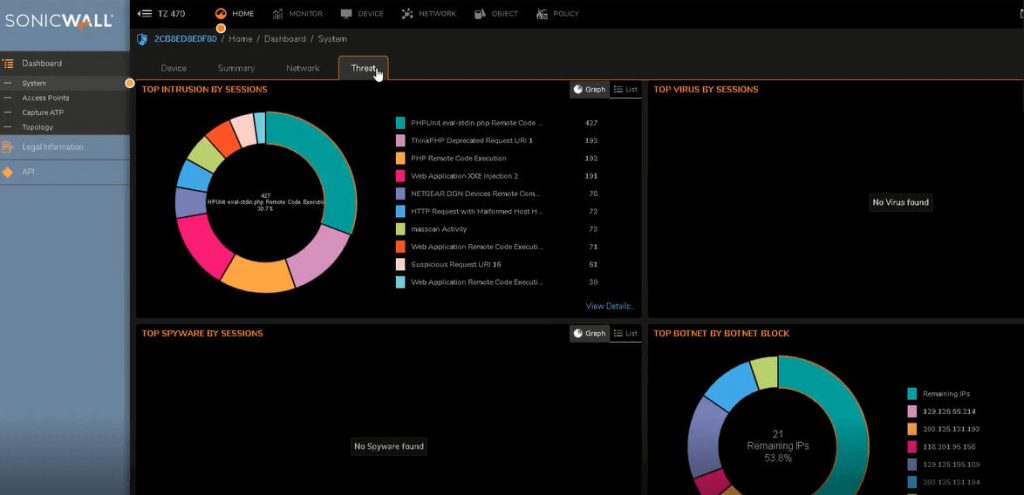This screenshot has height=495, width=1024.
Task: Open Capture ATP in the sidebar
Action: pyautogui.click(x=42, y=112)
